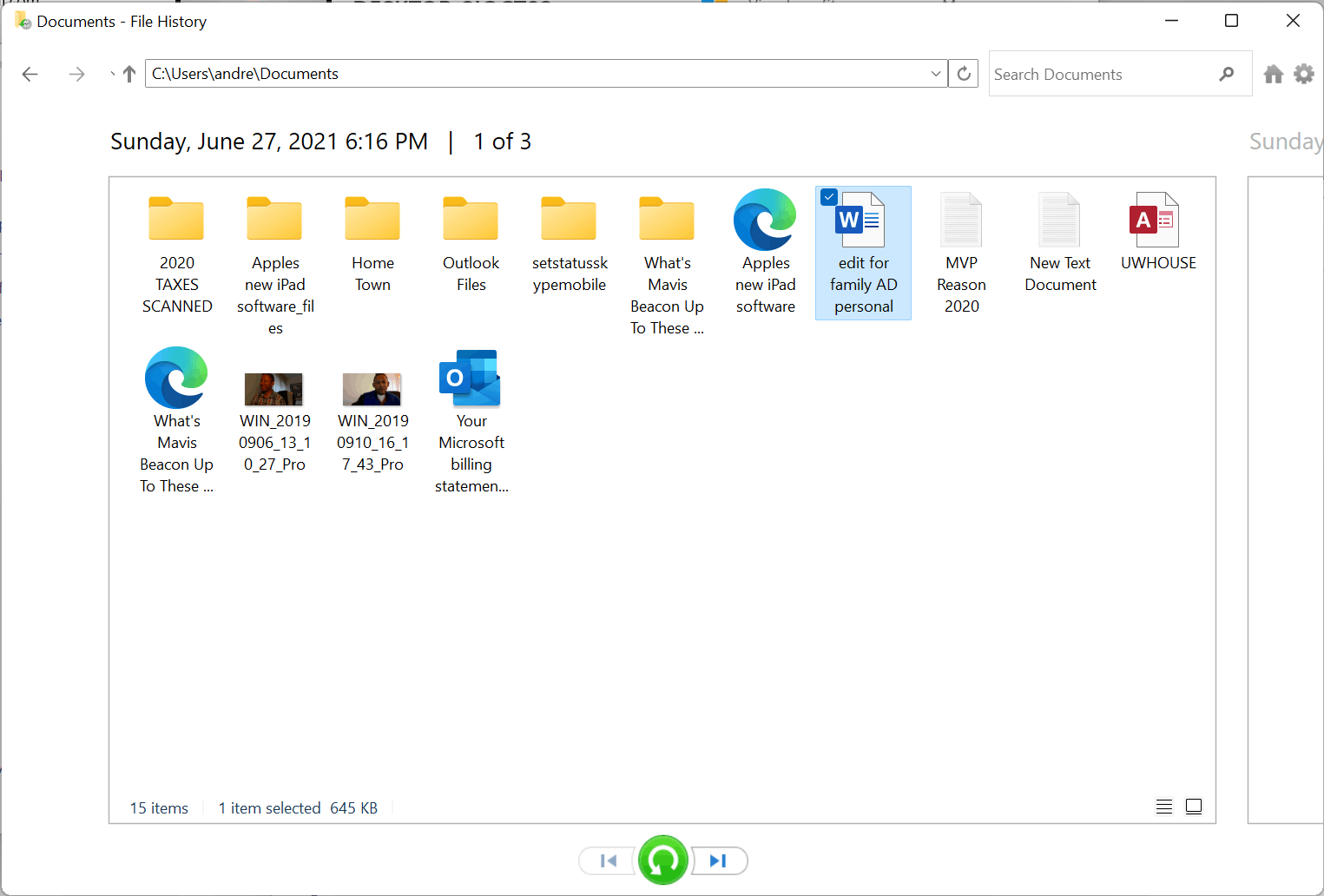This screenshot has width=1324, height=896.
Task: Go to the next file version
Action: tap(718, 860)
